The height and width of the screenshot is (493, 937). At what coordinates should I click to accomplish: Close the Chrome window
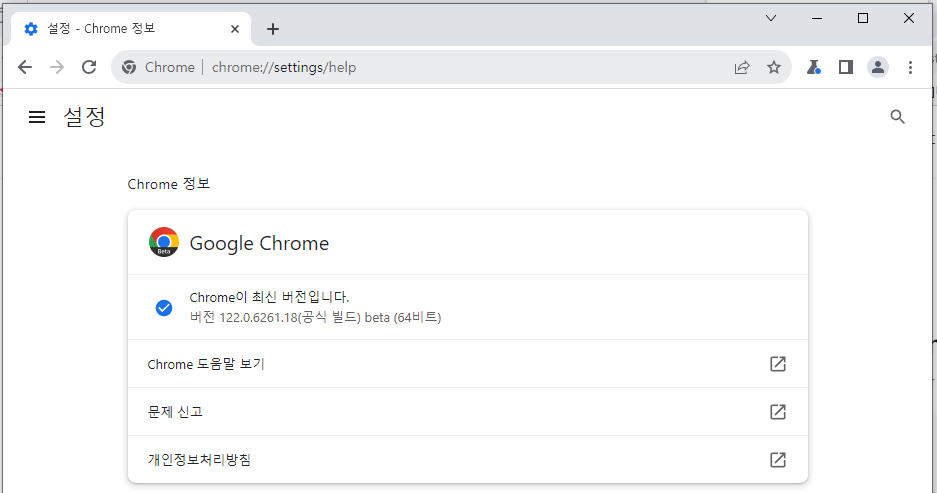[x=909, y=18]
